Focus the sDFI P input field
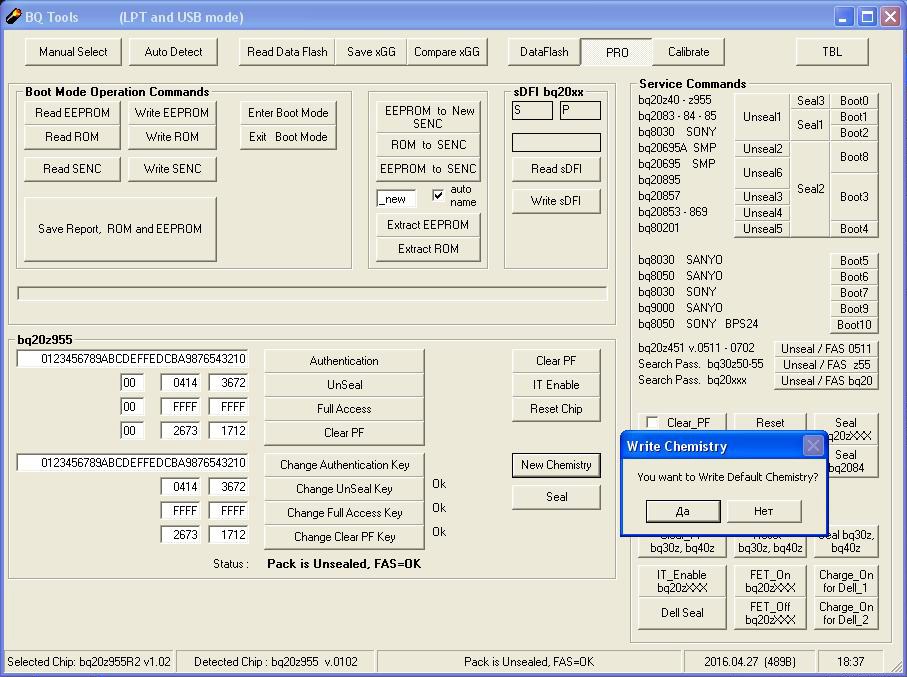The width and height of the screenshot is (907, 677). pyautogui.click(x=580, y=111)
